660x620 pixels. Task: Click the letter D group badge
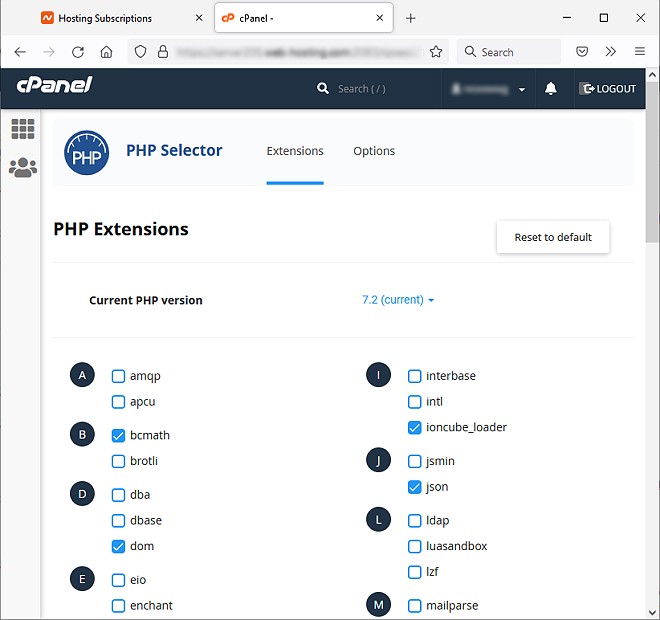(x=82, y=493)
